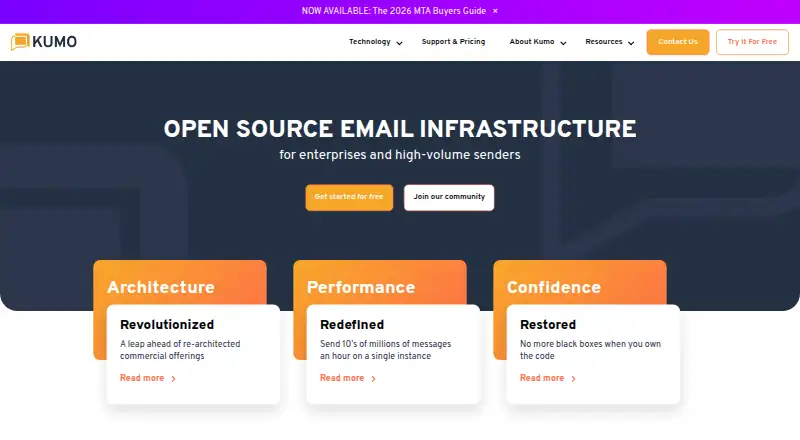Click the Revolutionized card title
The image size is (800, 440).
click(167, 325)
